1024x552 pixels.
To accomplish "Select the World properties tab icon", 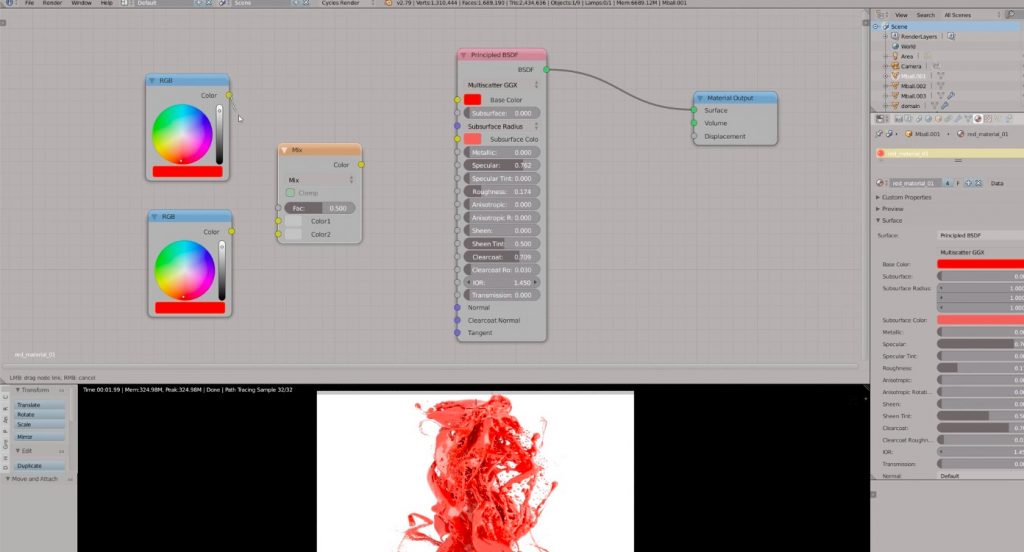I will coord(929,119).
